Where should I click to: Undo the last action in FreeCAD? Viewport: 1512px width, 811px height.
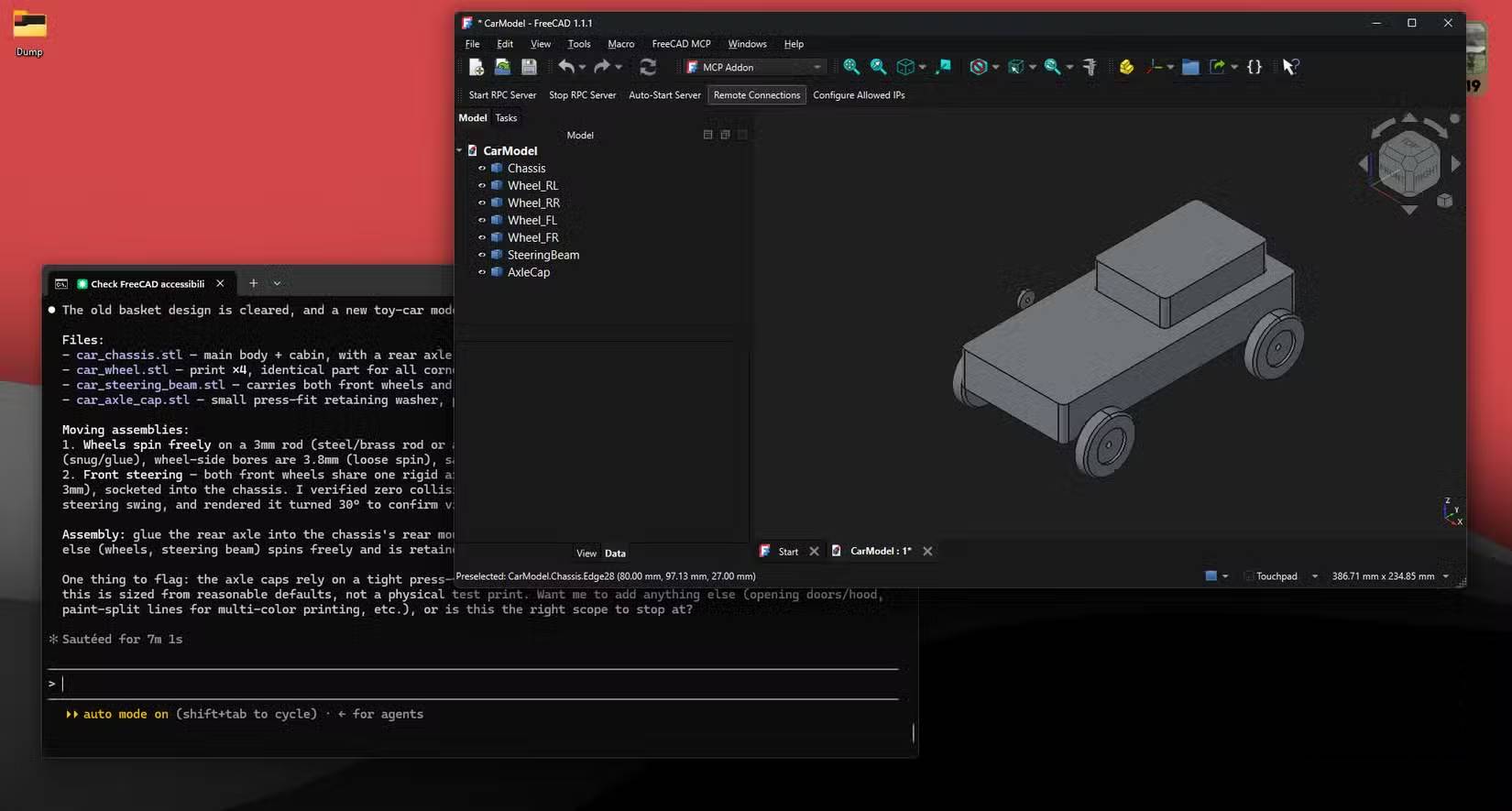566,67
